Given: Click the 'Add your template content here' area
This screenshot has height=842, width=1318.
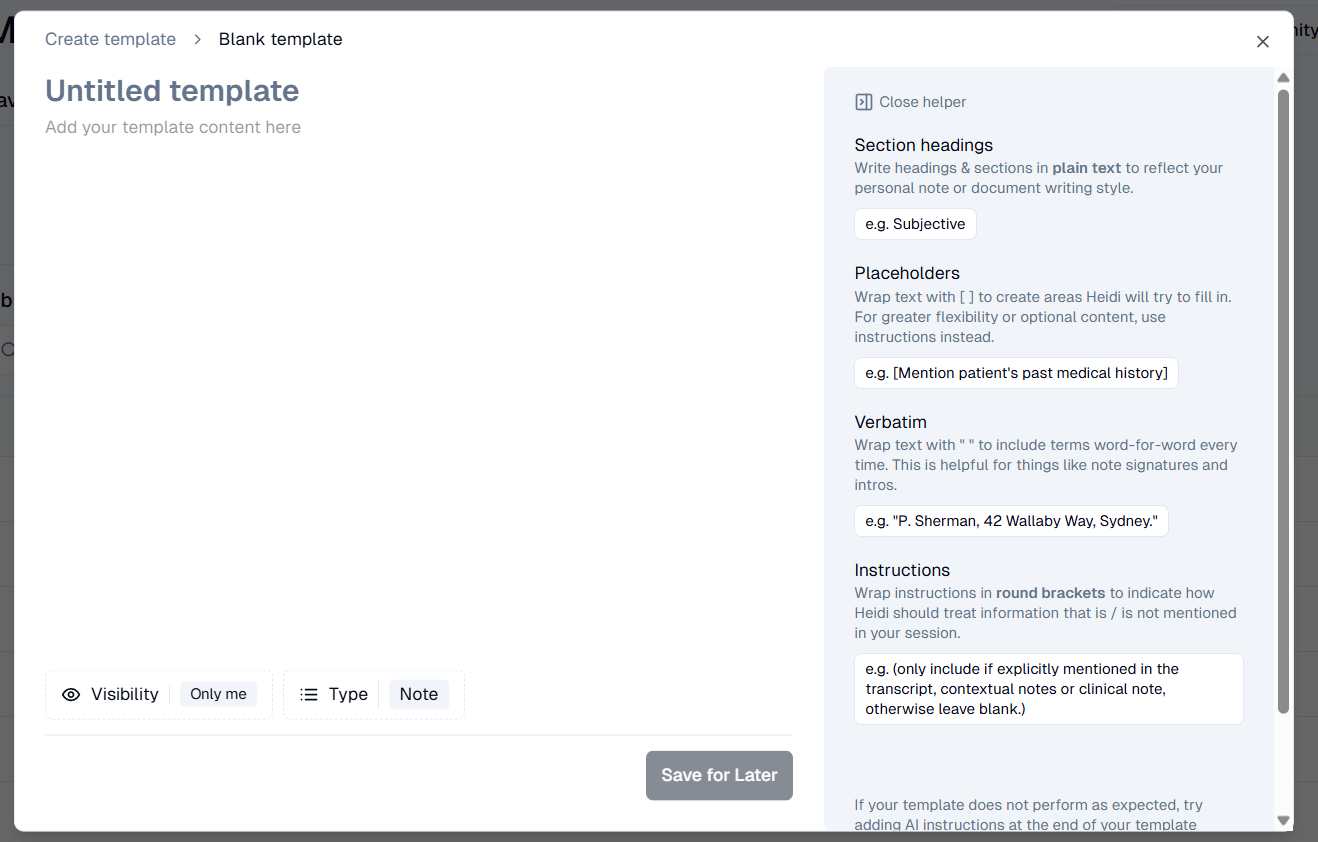Looking at the screenshot, I should [x=173, y=127].
